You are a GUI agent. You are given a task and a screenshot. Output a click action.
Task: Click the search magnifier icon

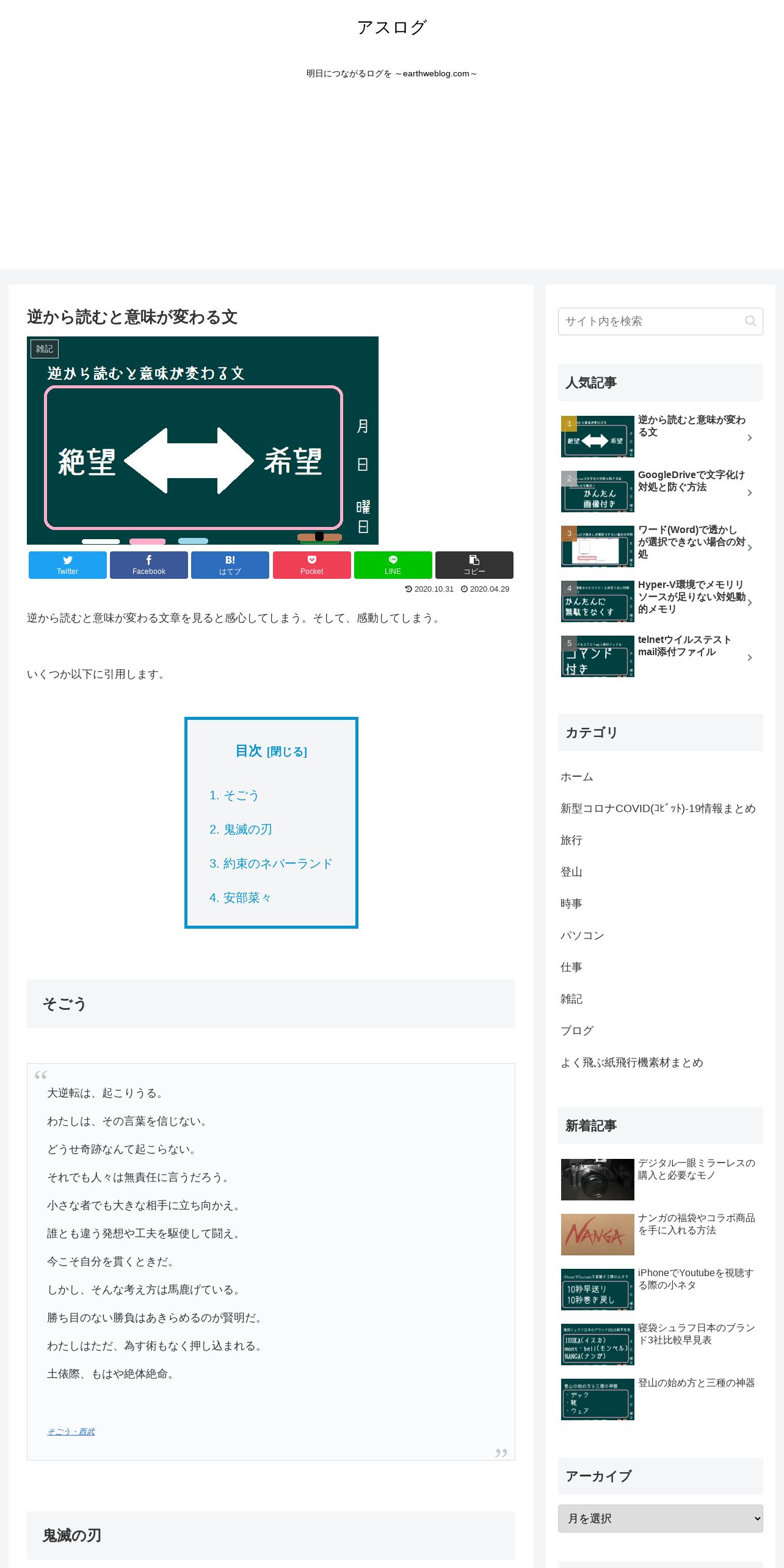pyautogui.click(x=750, y=321)
